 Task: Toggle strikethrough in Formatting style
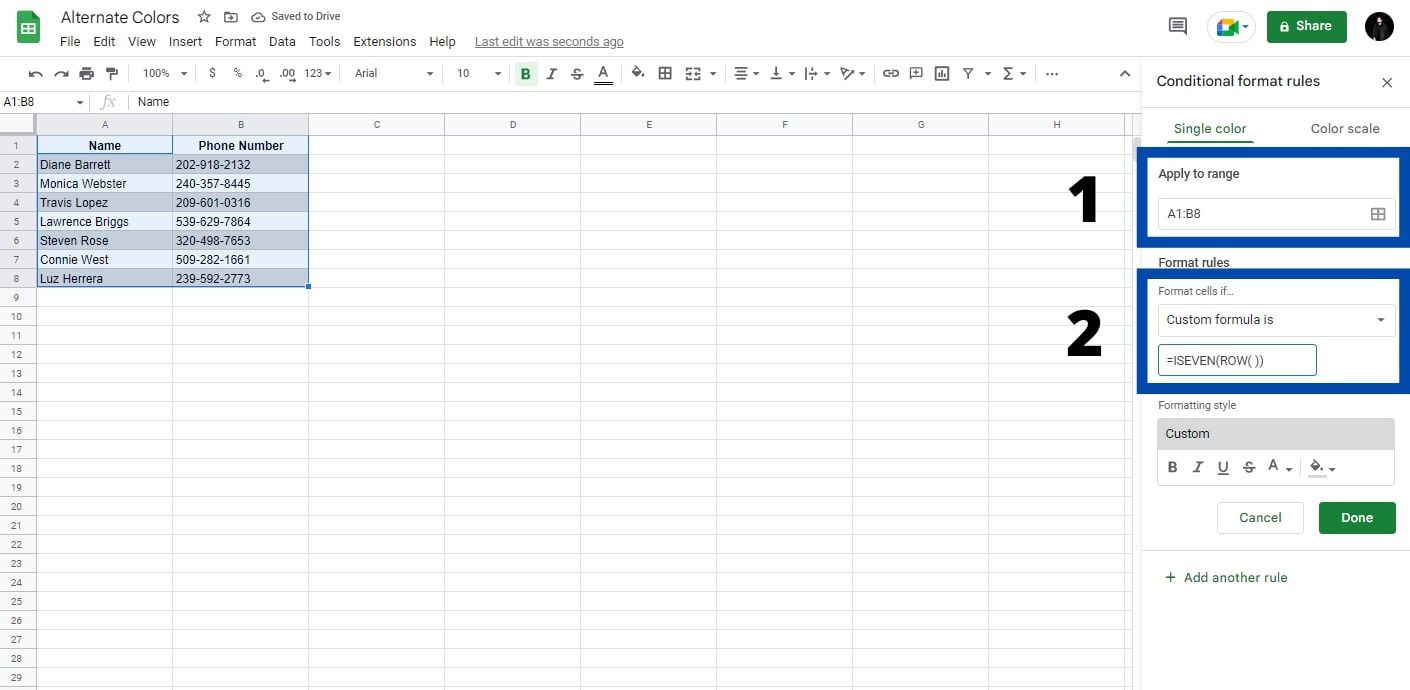pyautogui.click(x=1249, y=467)
